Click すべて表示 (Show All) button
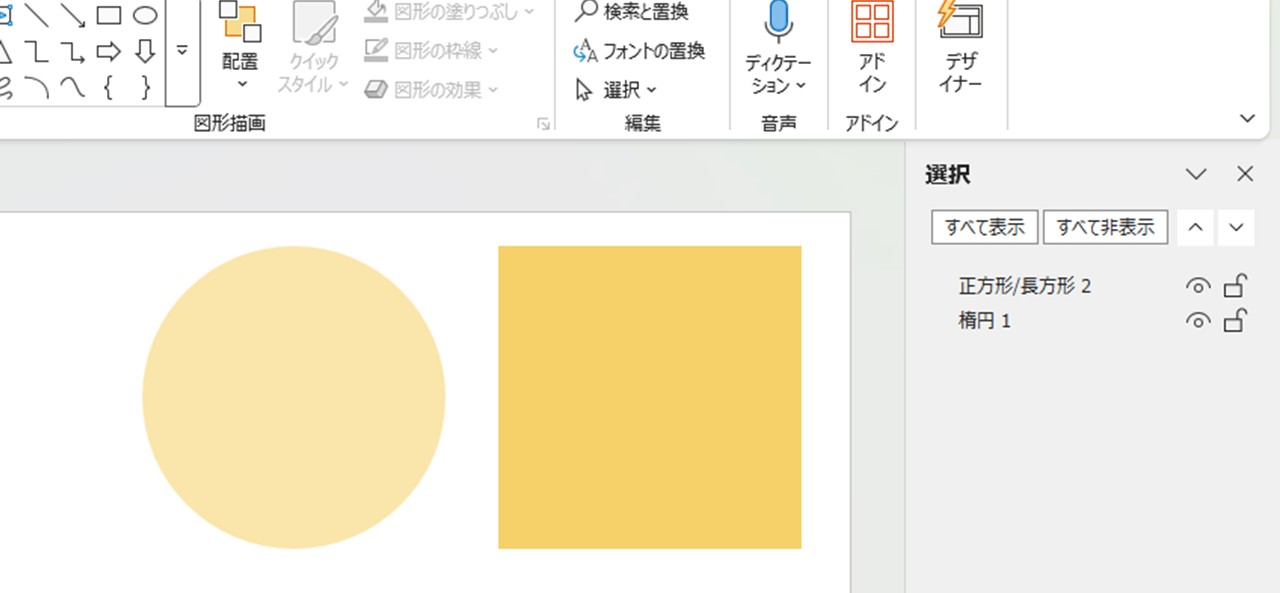The image size is (1280, 593). [983, 227]
